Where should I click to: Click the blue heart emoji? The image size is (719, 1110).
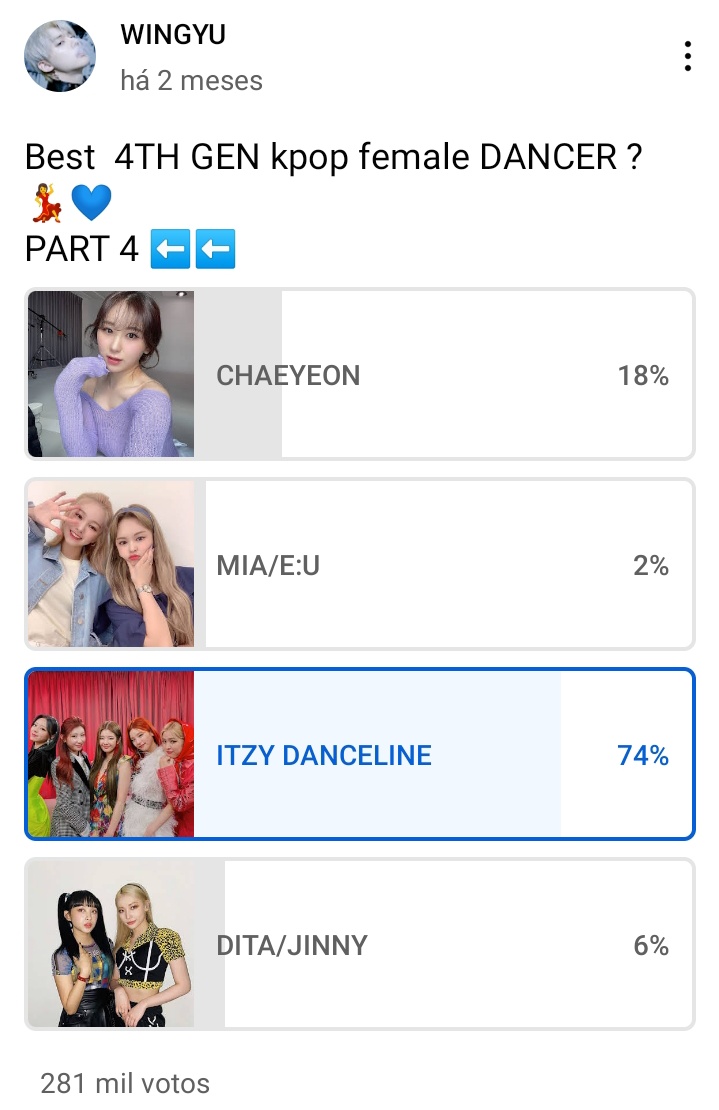(91, 202)
